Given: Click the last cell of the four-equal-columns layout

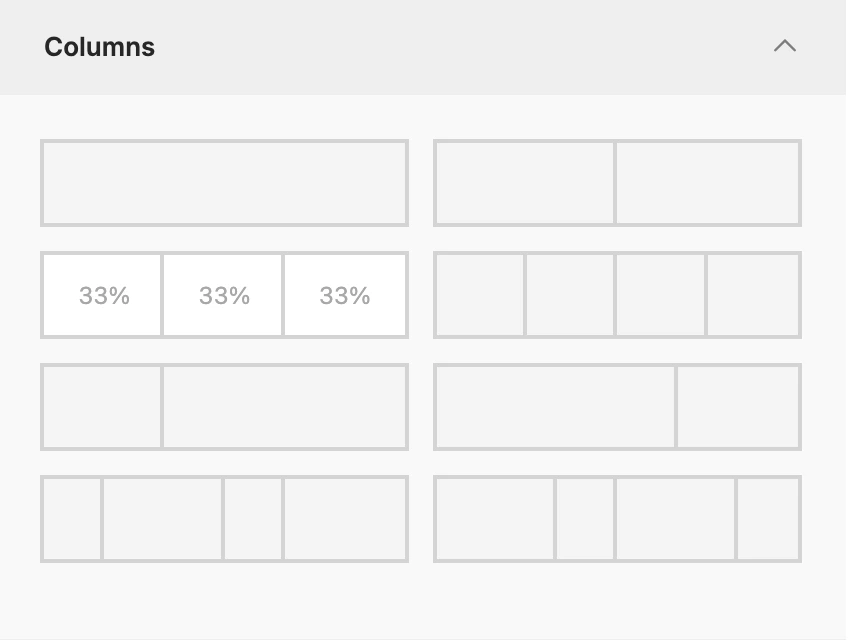Looking at the screenshot, I should [753, 295].
